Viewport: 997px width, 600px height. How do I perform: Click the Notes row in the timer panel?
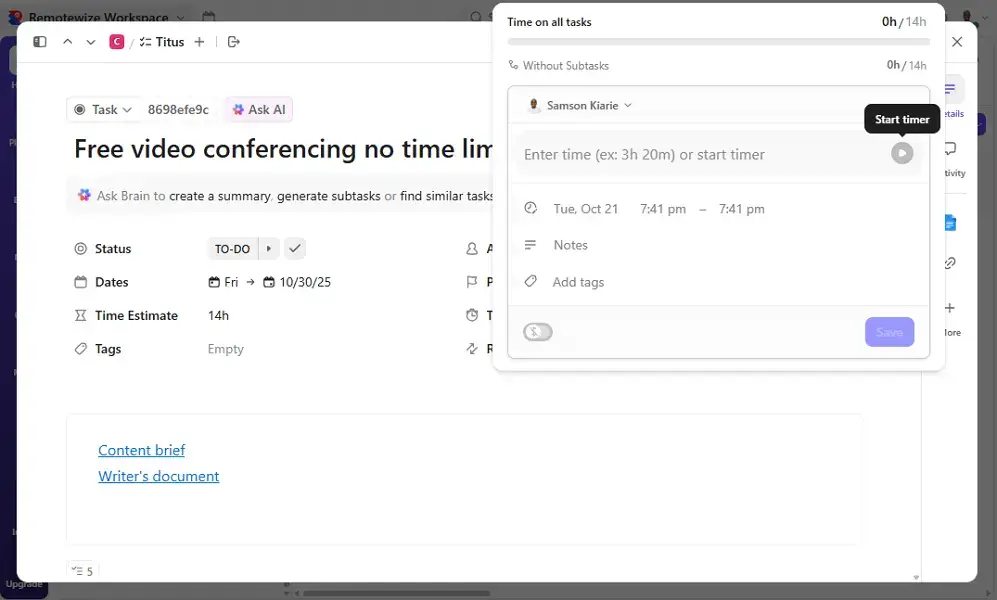coord(571,245)
